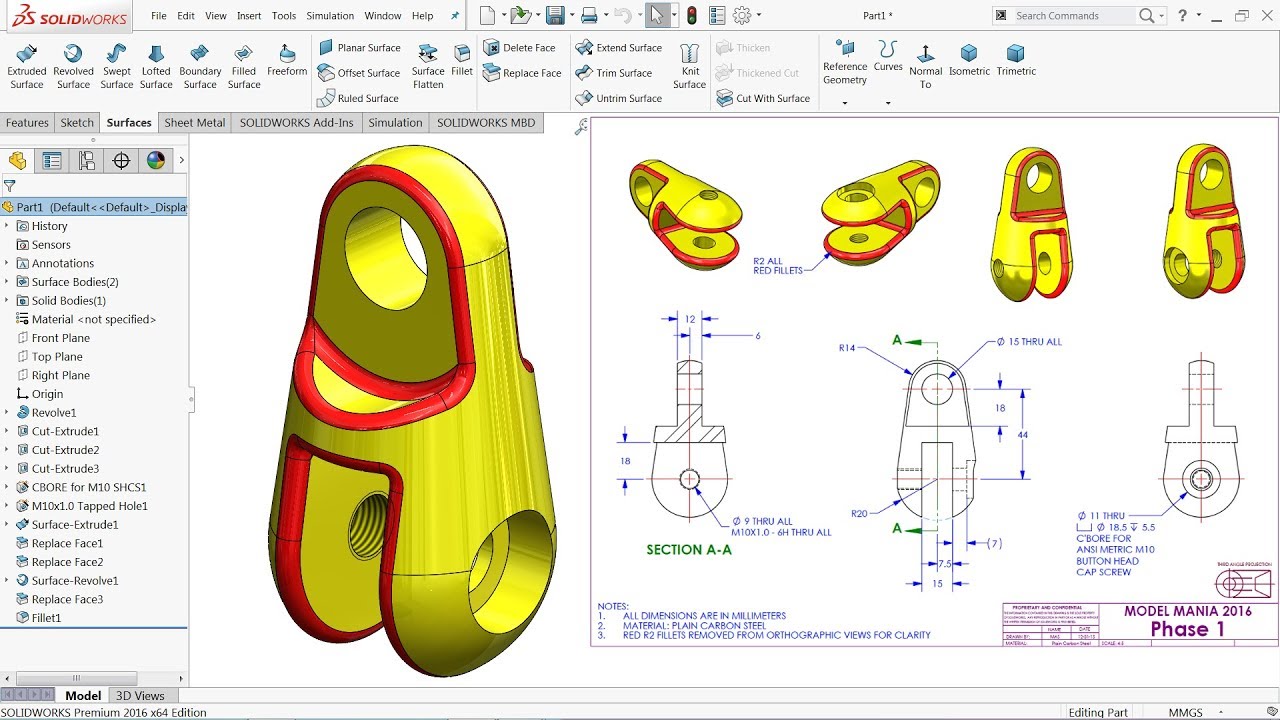This screenshot has height=720, width=1280.
Task: Pin the menu bar with pushpin
Action: 456,16
